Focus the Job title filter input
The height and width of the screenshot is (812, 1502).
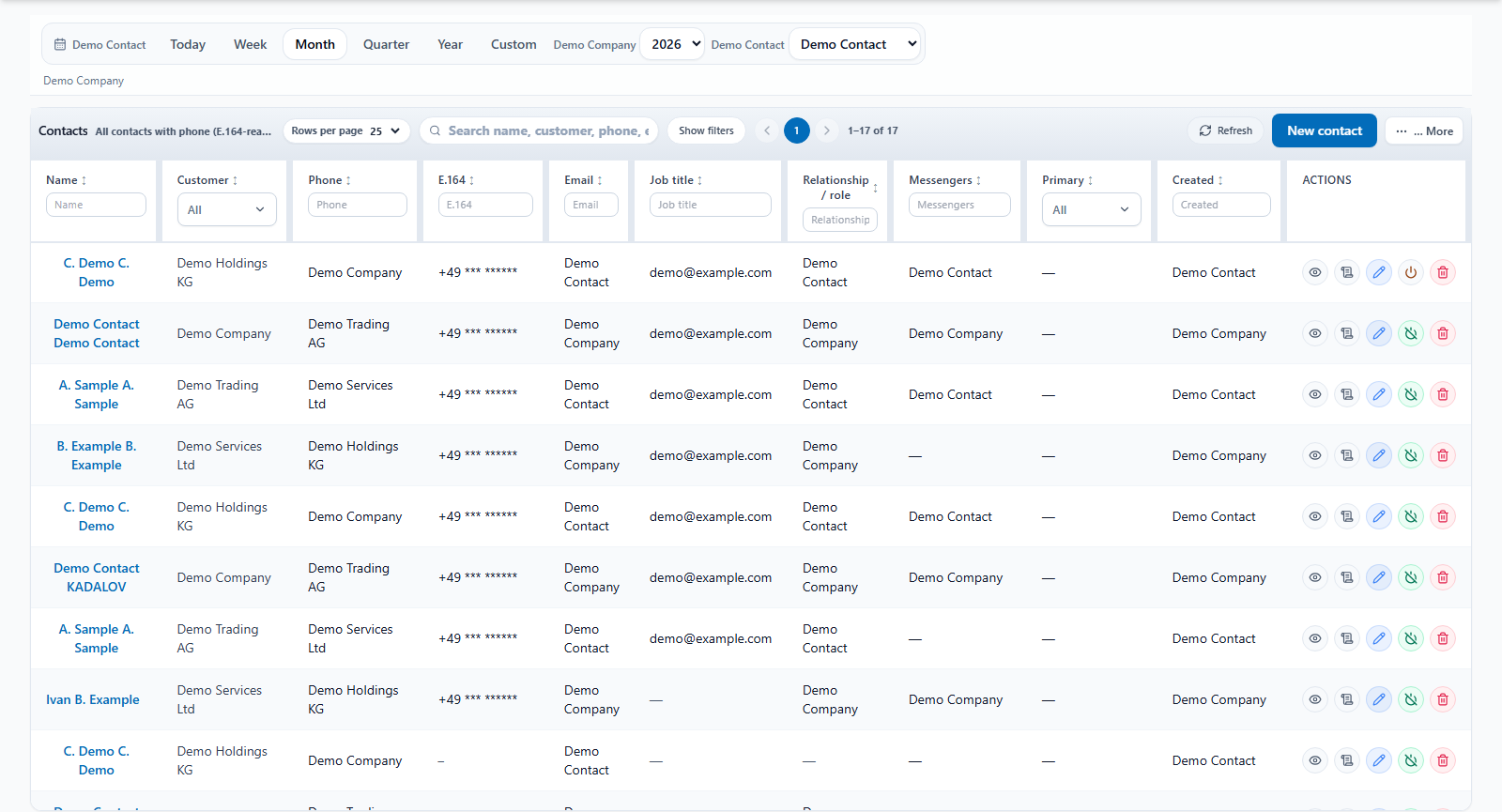(x=711, y=205)
